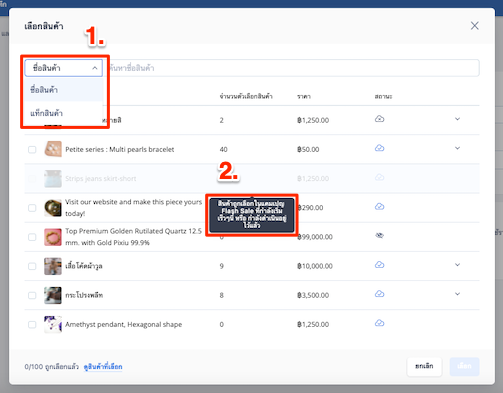The height and width of the screenshot is (393, 503).
Task: Click product name กระโปรงพลีท
Action: tap(84, 295)
